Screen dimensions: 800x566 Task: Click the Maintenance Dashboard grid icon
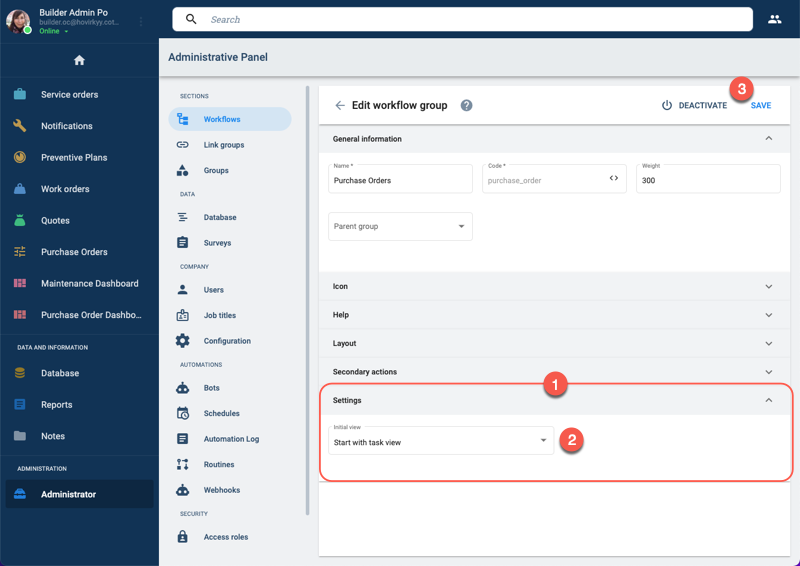pos(20,283)
